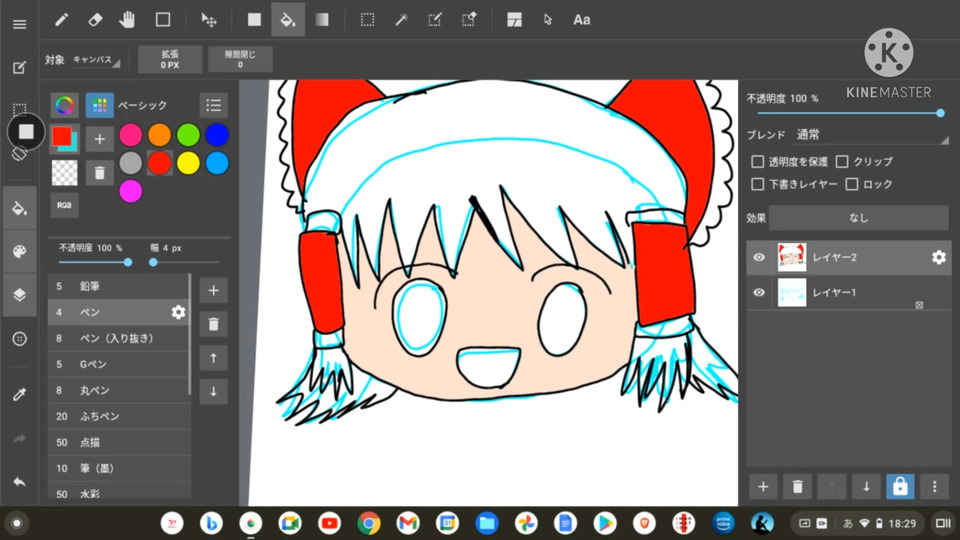The image size is (960, 540).
Task: Select the Bucket fill tool
Action: point(288,20)
